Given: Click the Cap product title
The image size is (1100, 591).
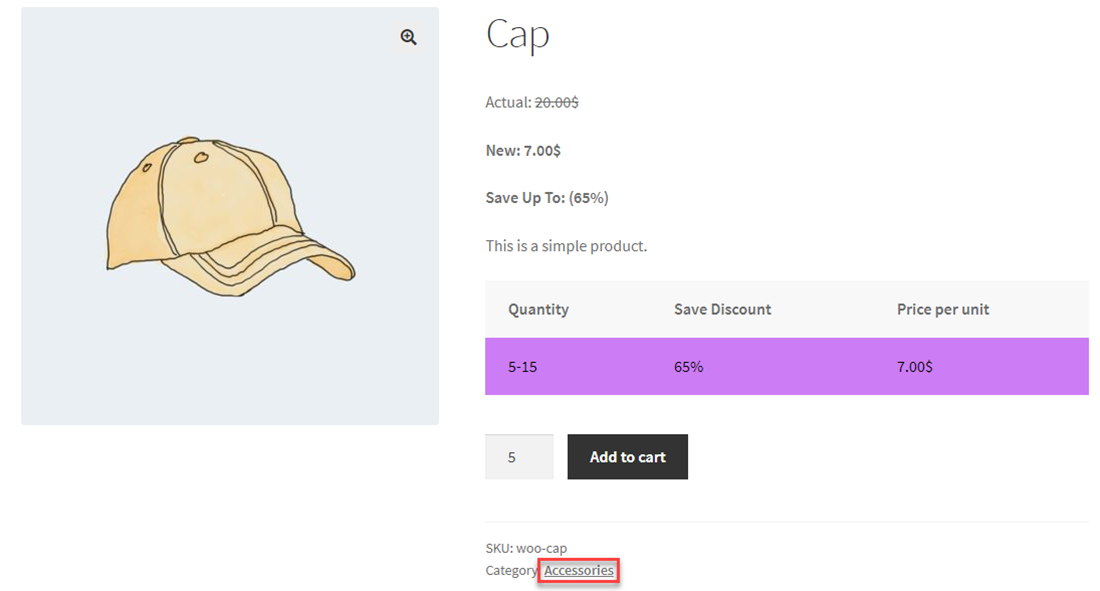Looking at the screenshot, I should point(517,35).
